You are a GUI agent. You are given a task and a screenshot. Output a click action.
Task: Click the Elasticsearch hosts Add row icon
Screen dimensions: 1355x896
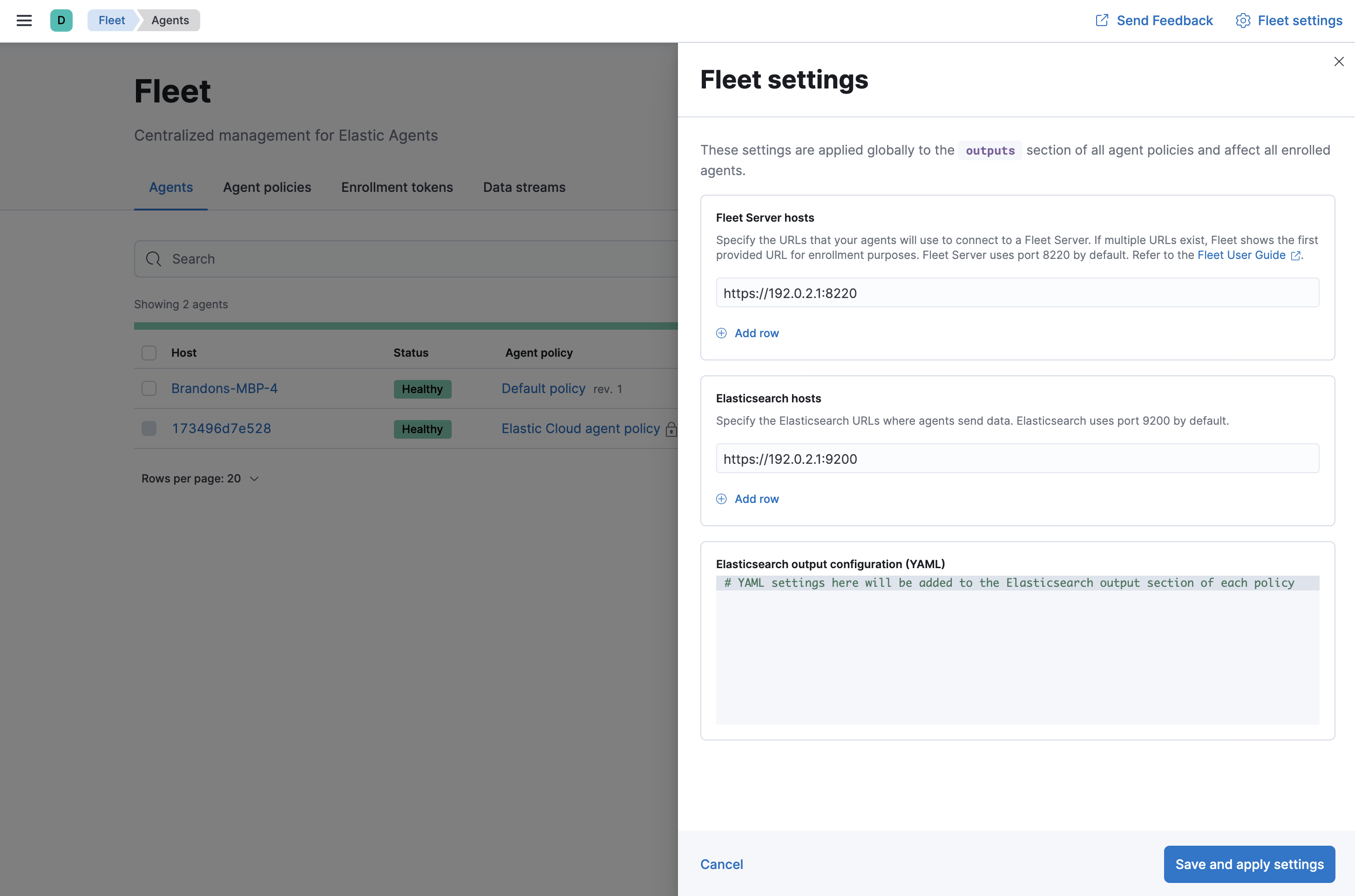coord(721,498)
